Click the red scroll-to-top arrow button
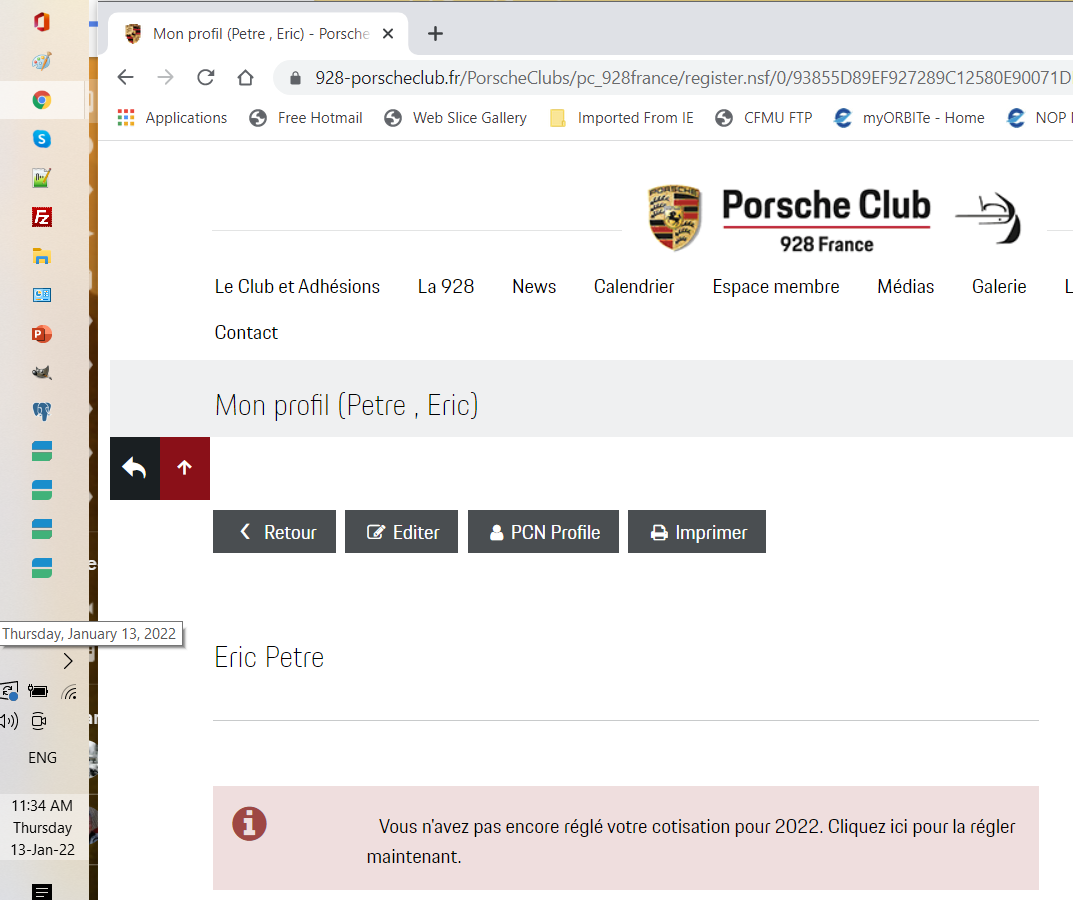Viewport: 1073px width, 900px height. point(185,468)
